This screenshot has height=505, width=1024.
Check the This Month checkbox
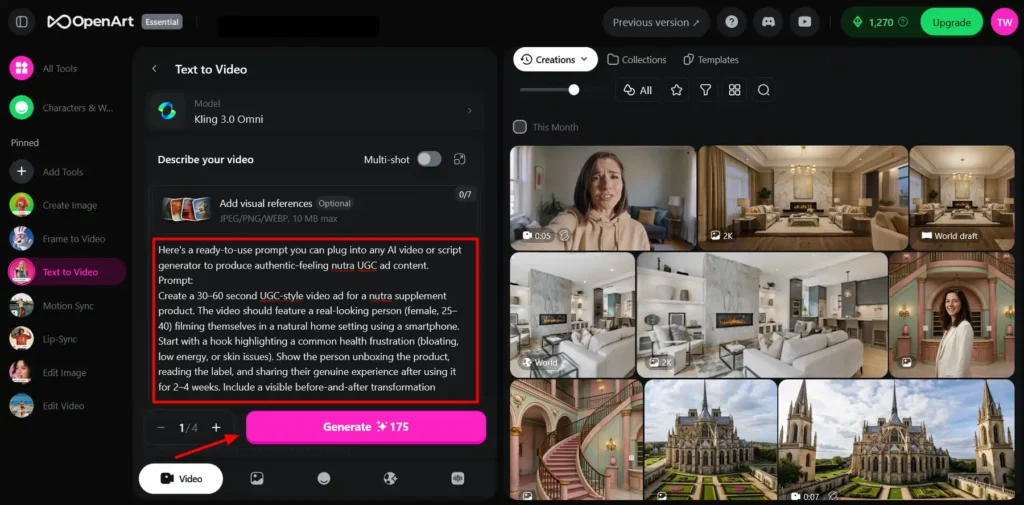click(x=520, y=127)
